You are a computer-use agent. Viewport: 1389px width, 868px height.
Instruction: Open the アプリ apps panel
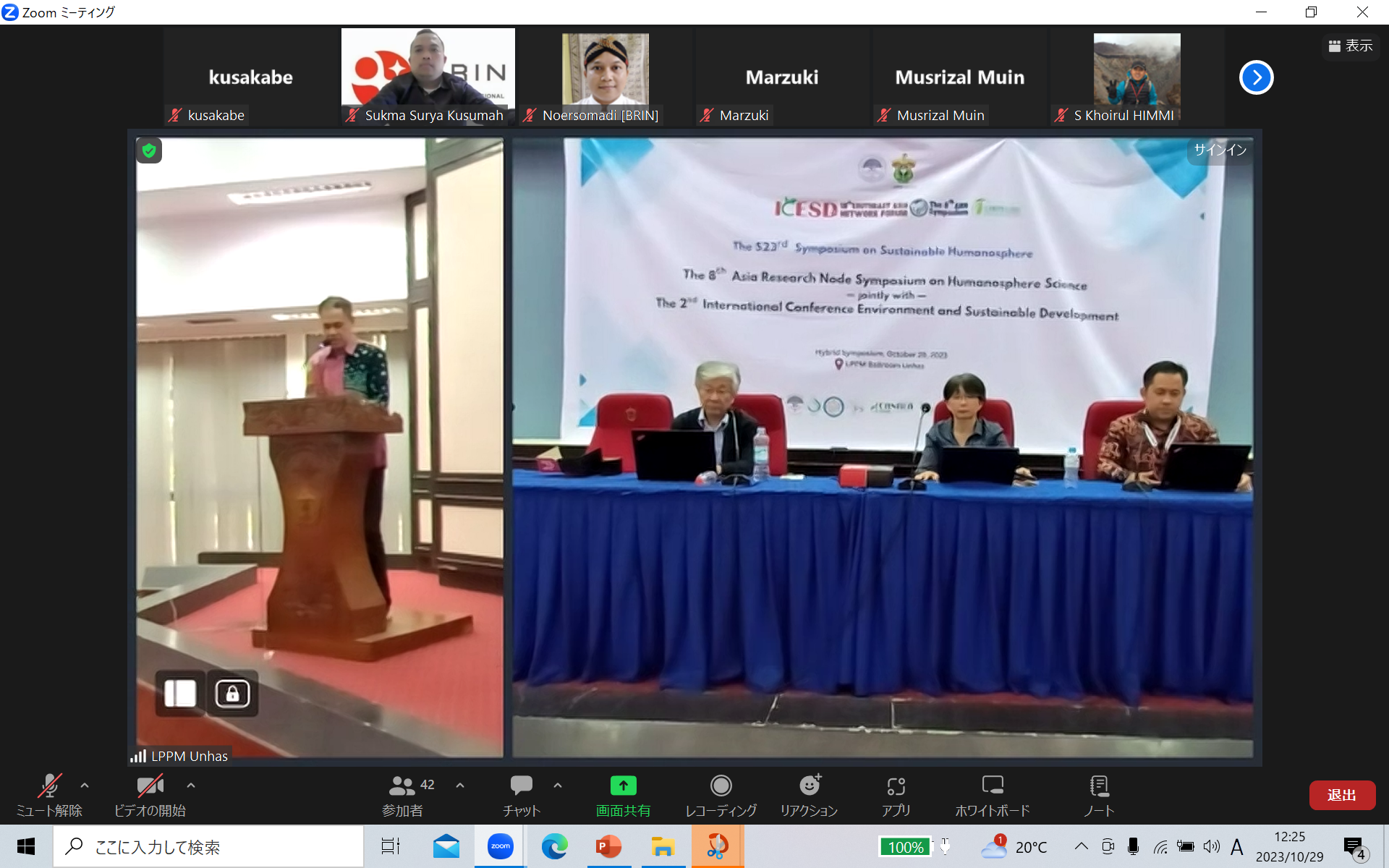click(x=896, y=796)
